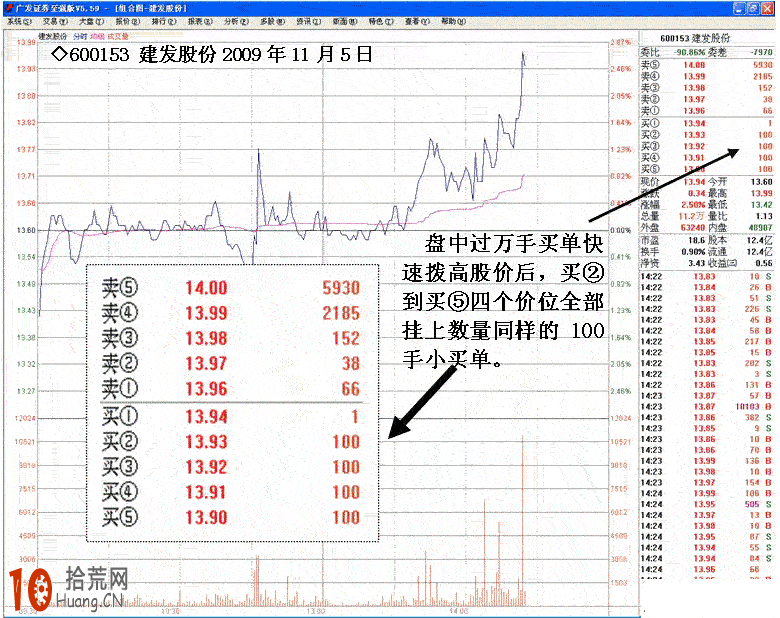Screen dimensions: 780x618
Task: Click the 今开 13.60 value
Action: click(762, 182)
